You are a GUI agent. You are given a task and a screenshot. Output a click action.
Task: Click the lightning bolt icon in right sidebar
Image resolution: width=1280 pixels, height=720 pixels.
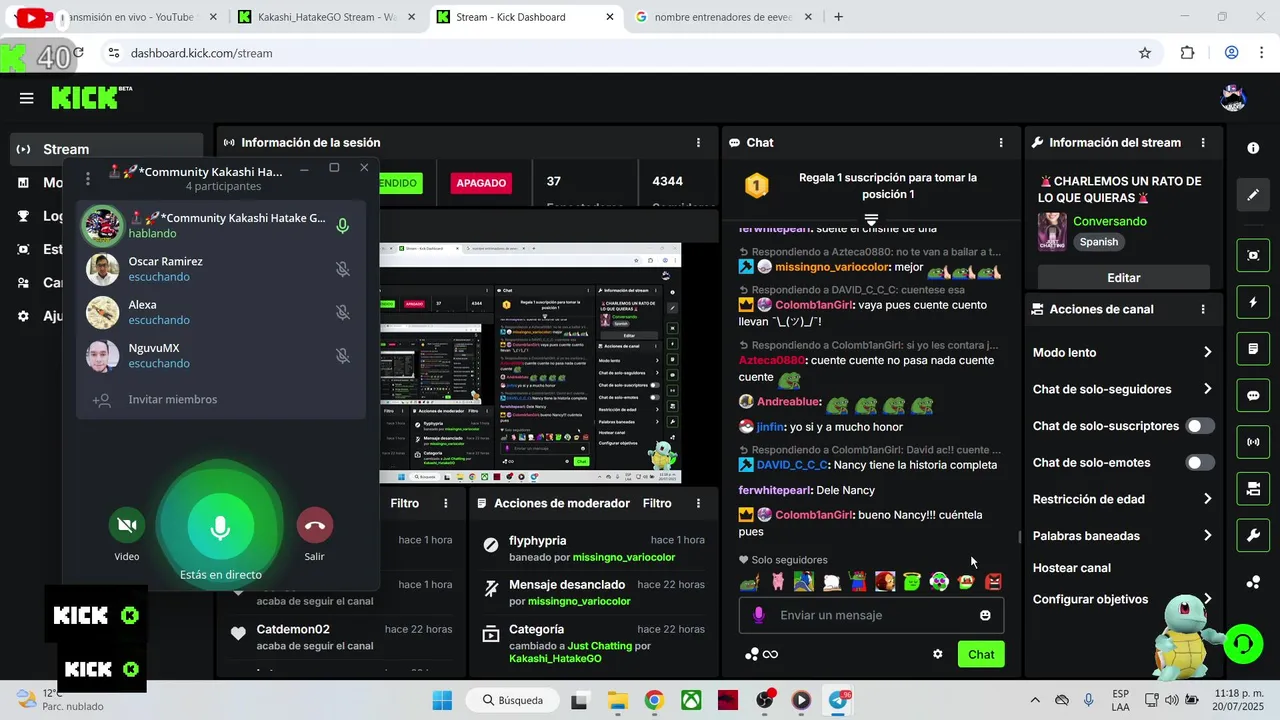coord(1253,302)
